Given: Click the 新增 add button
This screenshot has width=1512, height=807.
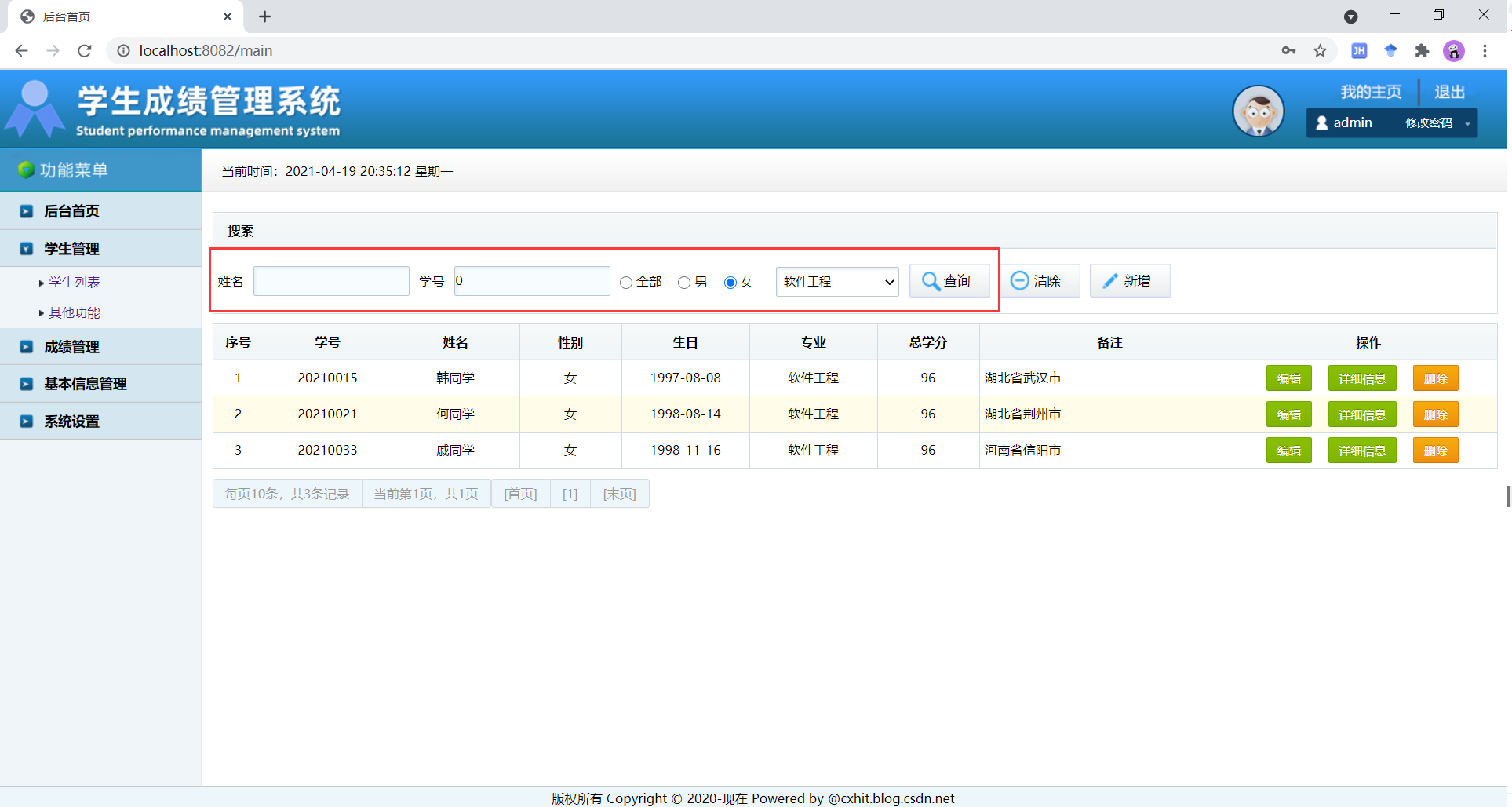Looking at the screenshot, I should [x=1130, y=281].
